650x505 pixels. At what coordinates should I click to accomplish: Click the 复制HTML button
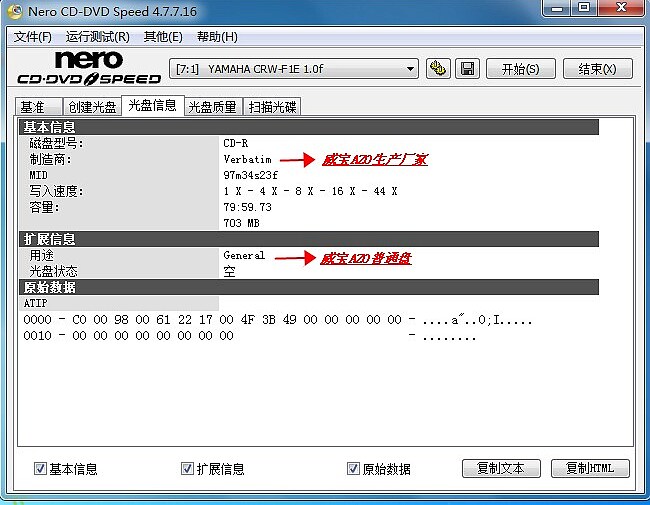(590, 469)
